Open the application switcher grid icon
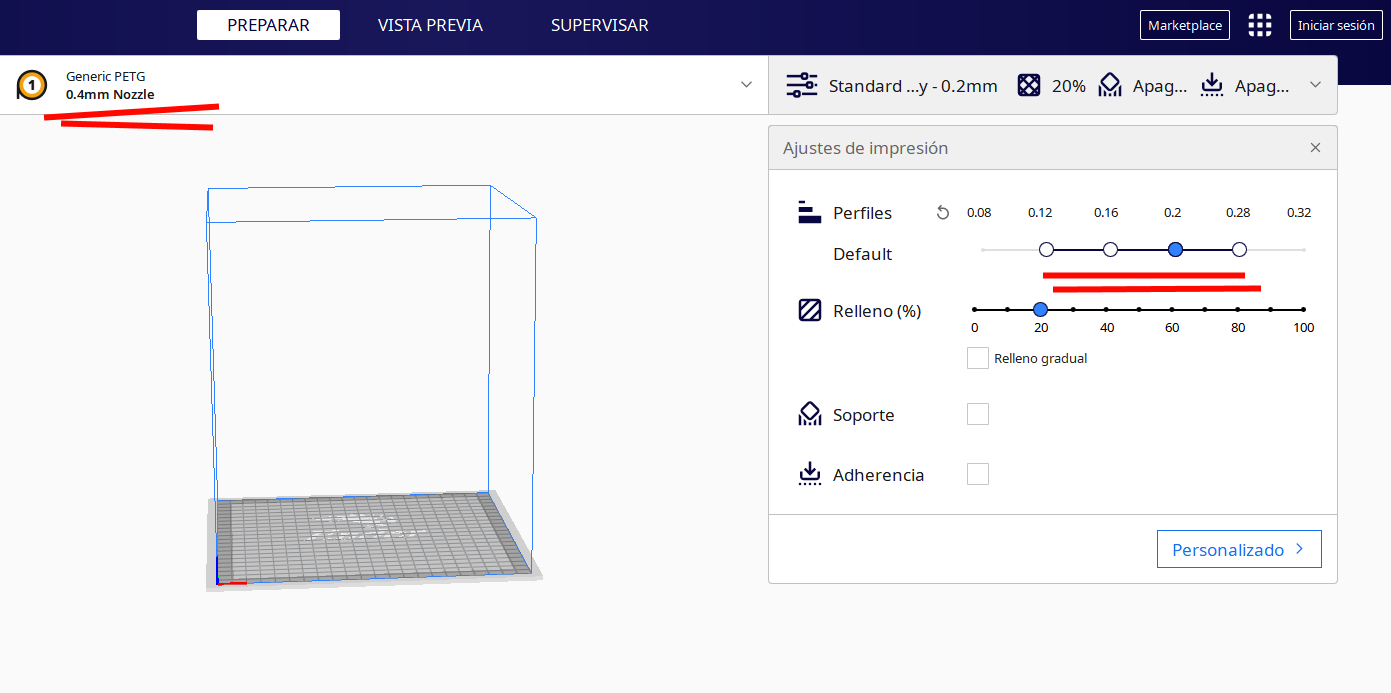 [1260, 26]
